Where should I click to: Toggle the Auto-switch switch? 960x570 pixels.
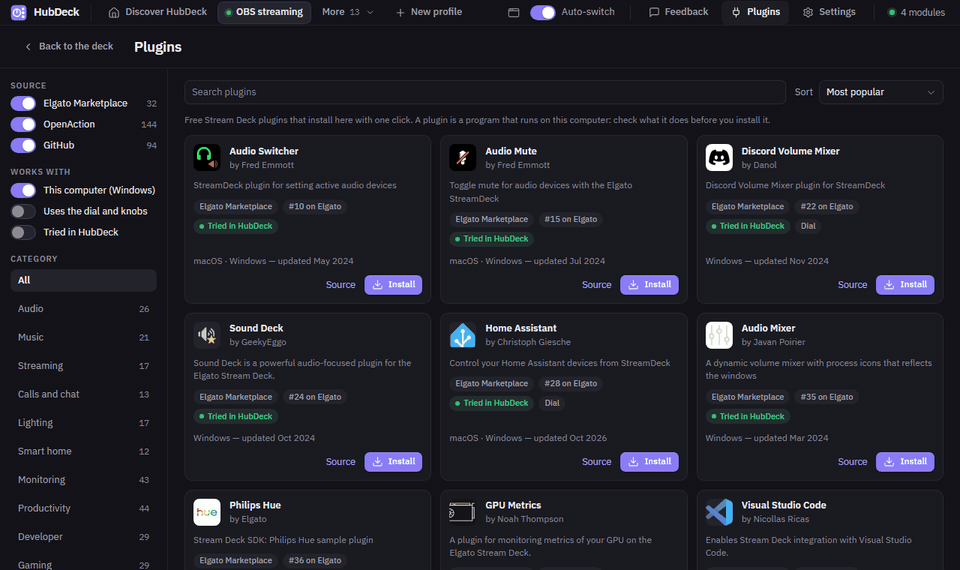point(542,12)
